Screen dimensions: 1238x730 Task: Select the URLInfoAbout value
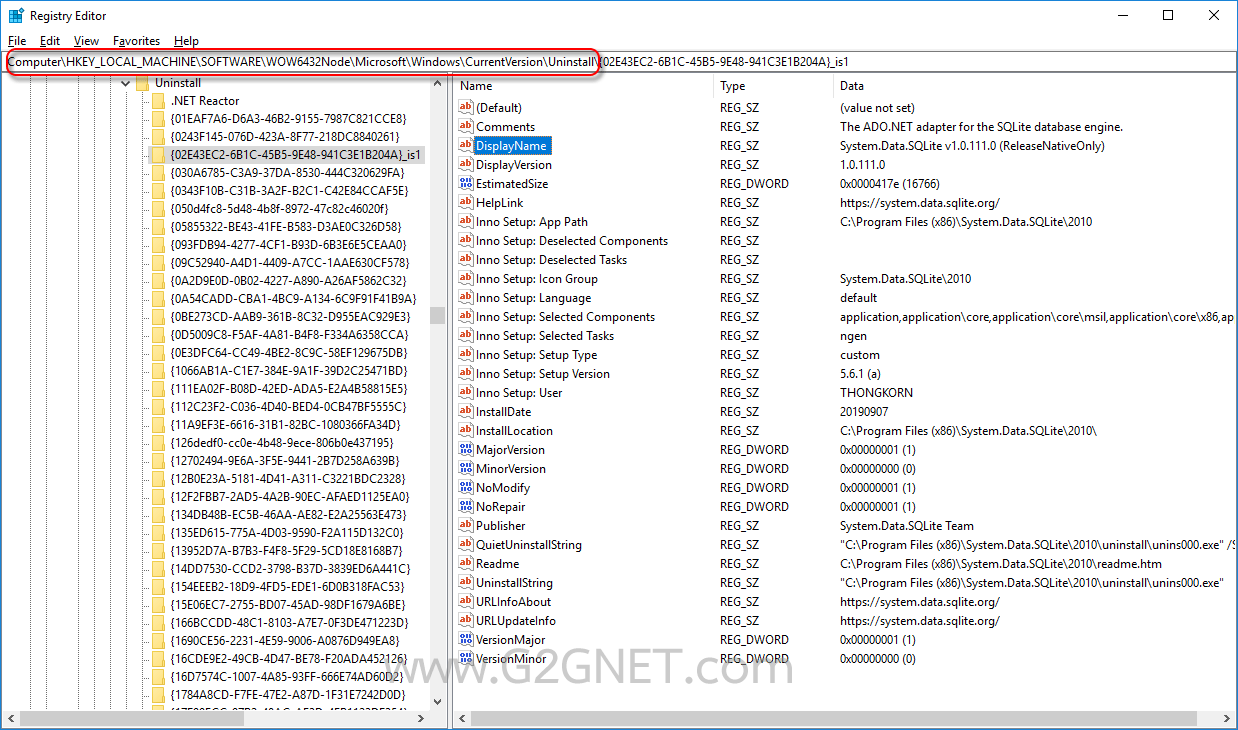(513, 601)
